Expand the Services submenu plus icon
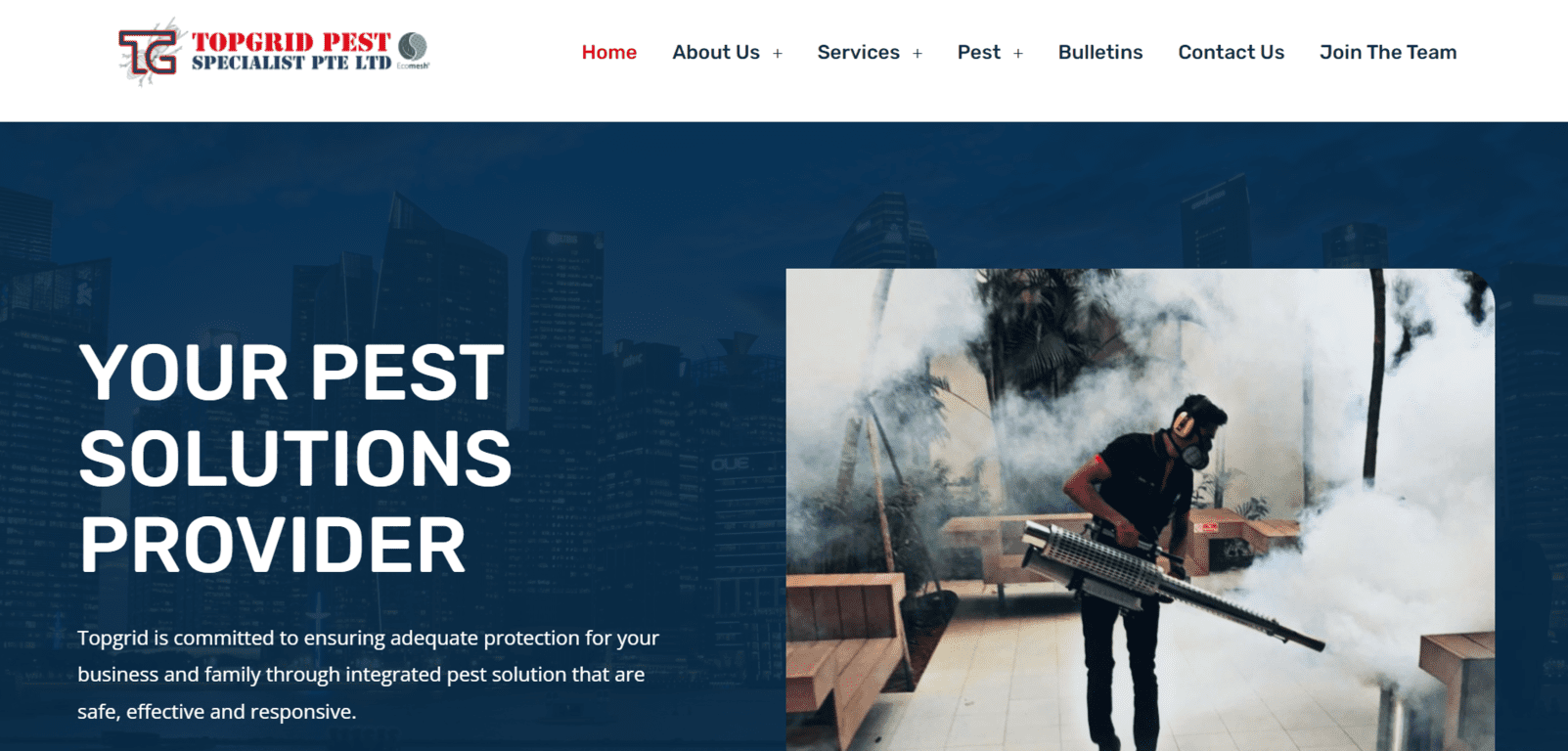1568x751 pixels. tap(918, 54)
